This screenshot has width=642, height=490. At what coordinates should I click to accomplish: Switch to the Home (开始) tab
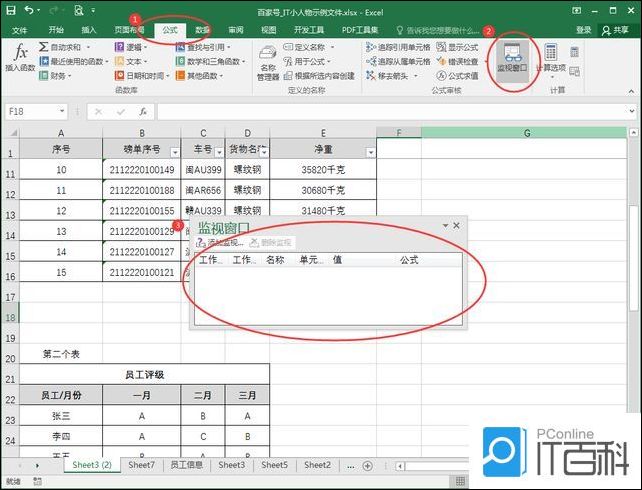point(56,30)
